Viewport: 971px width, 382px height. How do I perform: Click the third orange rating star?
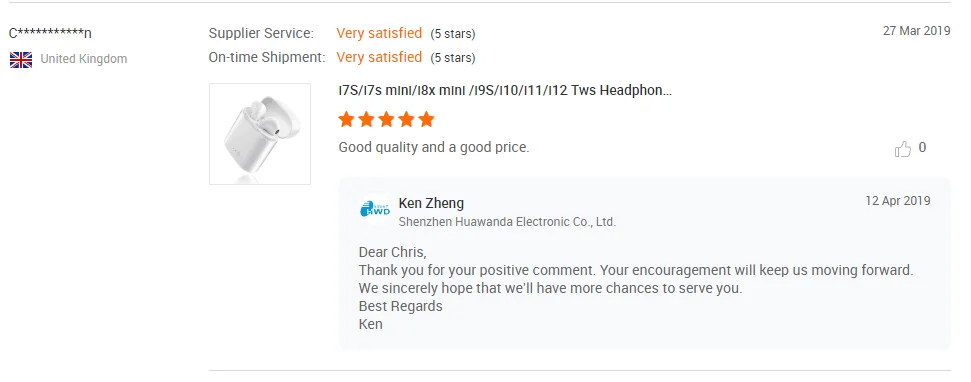386,119
